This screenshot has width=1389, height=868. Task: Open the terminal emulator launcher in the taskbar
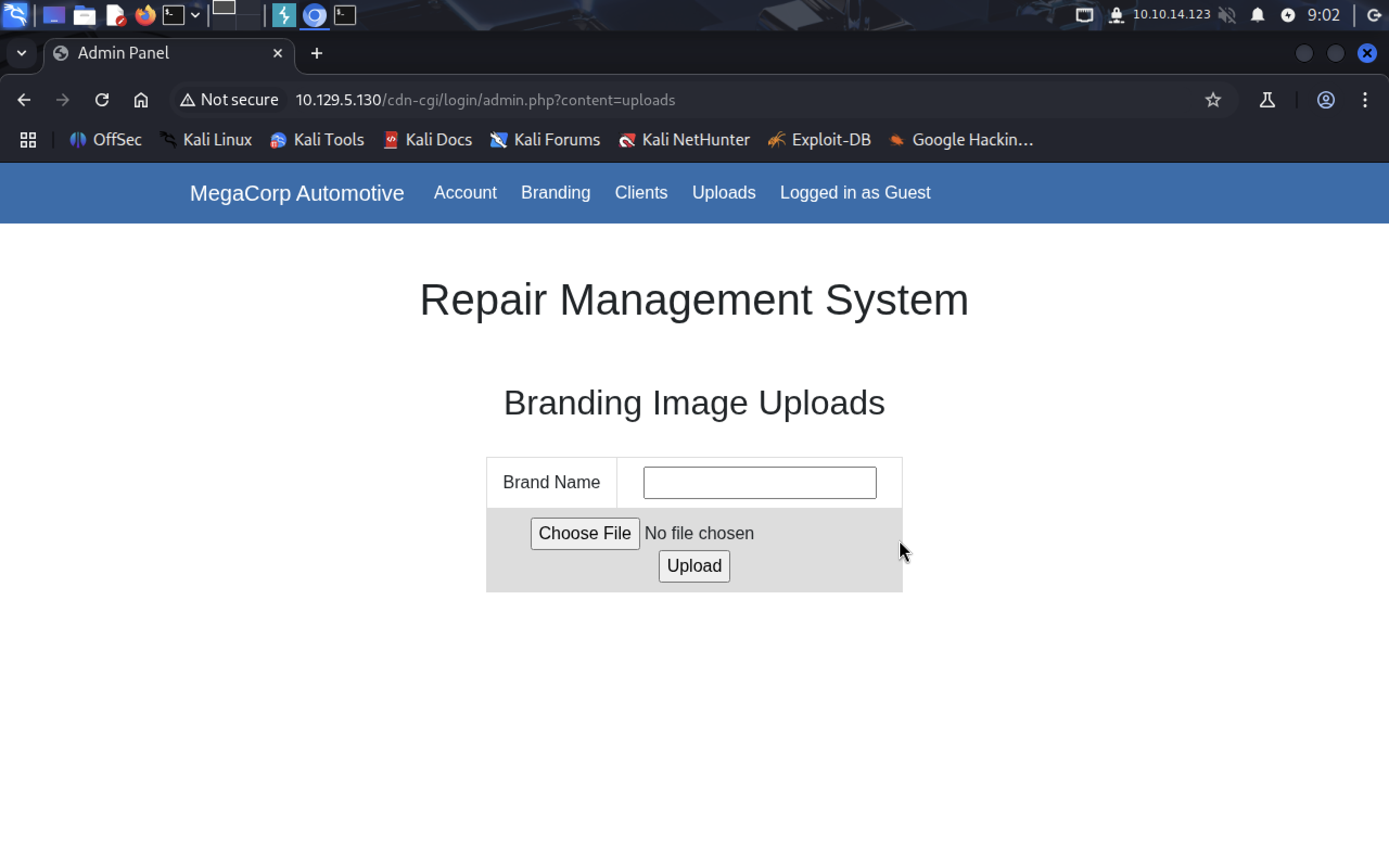click(x=173, y=15)
